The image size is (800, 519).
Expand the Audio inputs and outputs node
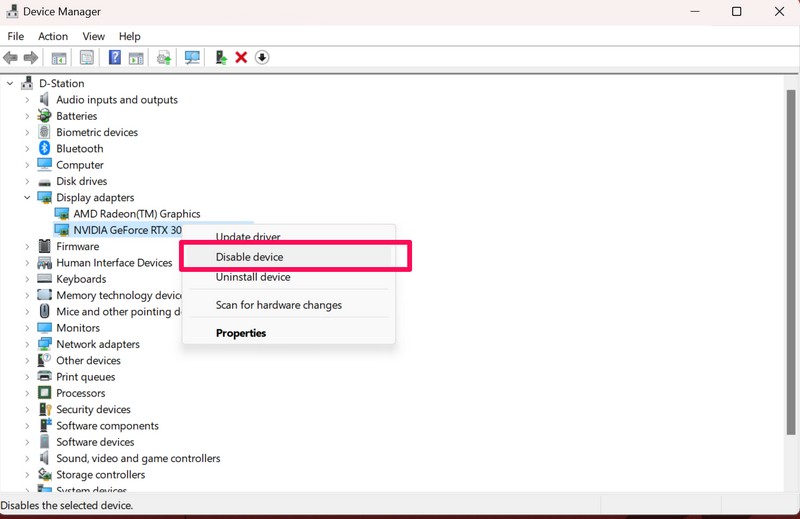pos(27,100)
